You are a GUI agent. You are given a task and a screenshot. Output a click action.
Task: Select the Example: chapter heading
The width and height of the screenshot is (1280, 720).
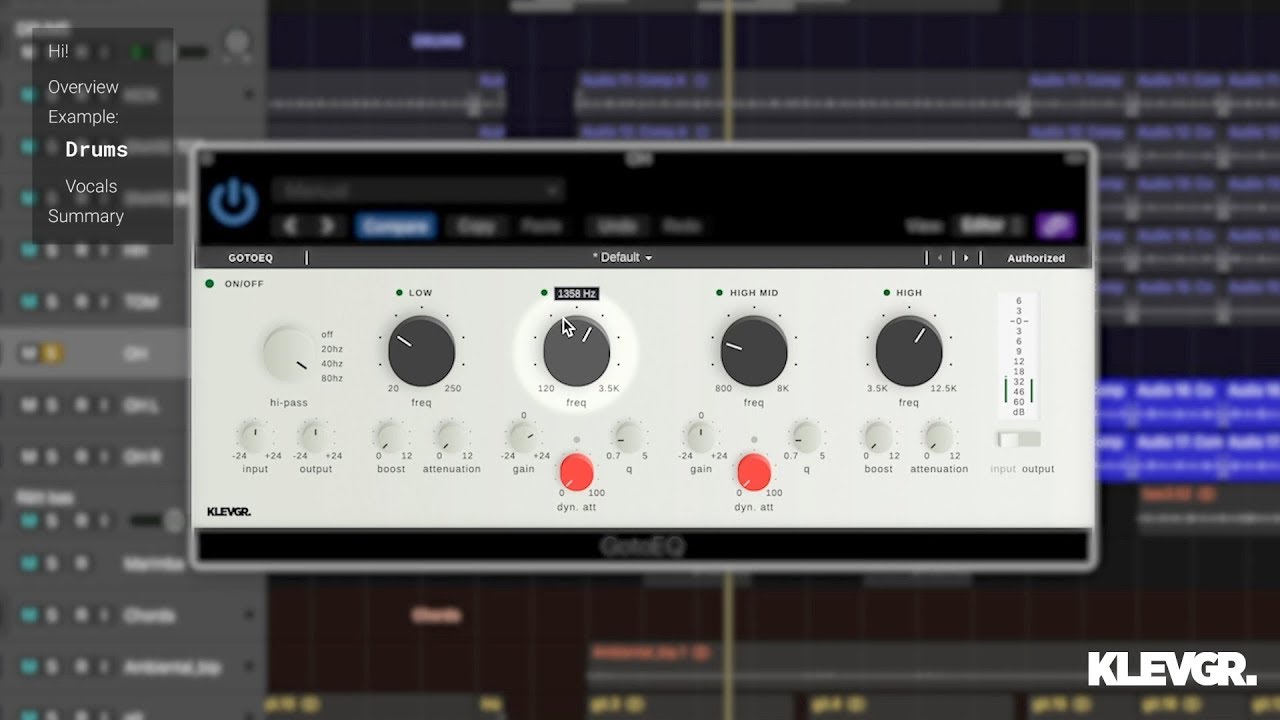pyautogui.click(x=83, y=117)
